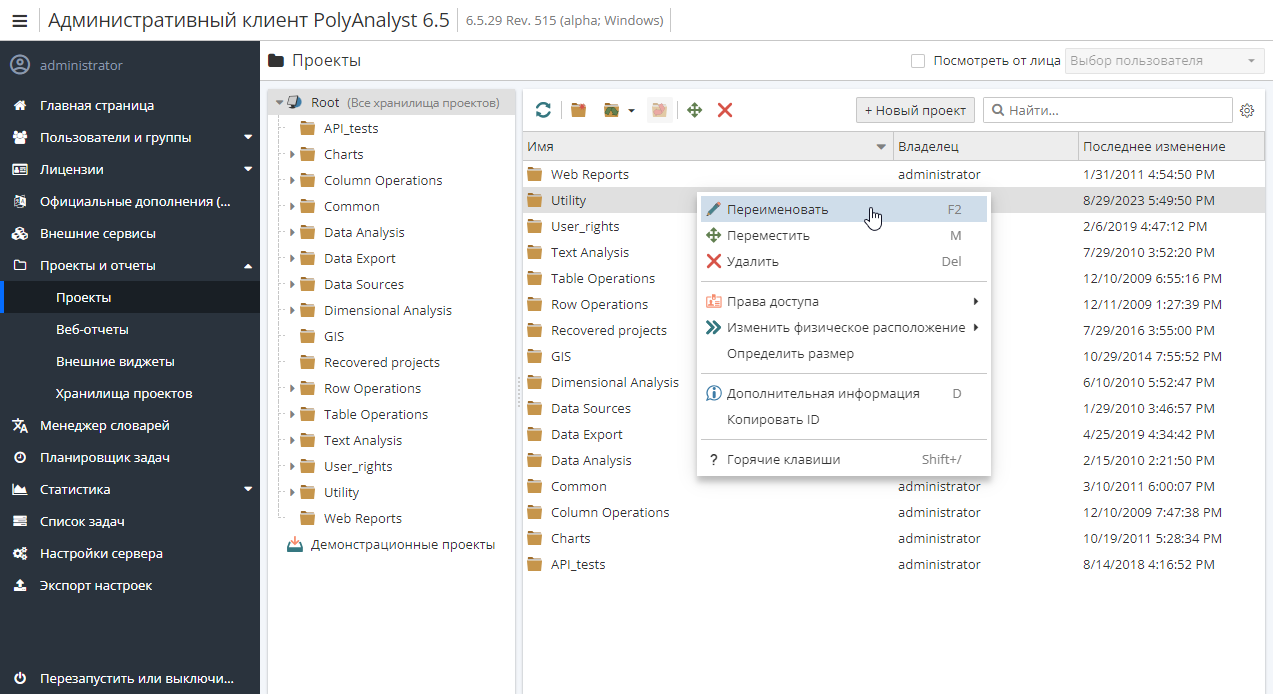The height and width of the screenshot is (694, 1273).
Task: Select Charts row in table
Action: pyautogui.click(x=893, y=538)
